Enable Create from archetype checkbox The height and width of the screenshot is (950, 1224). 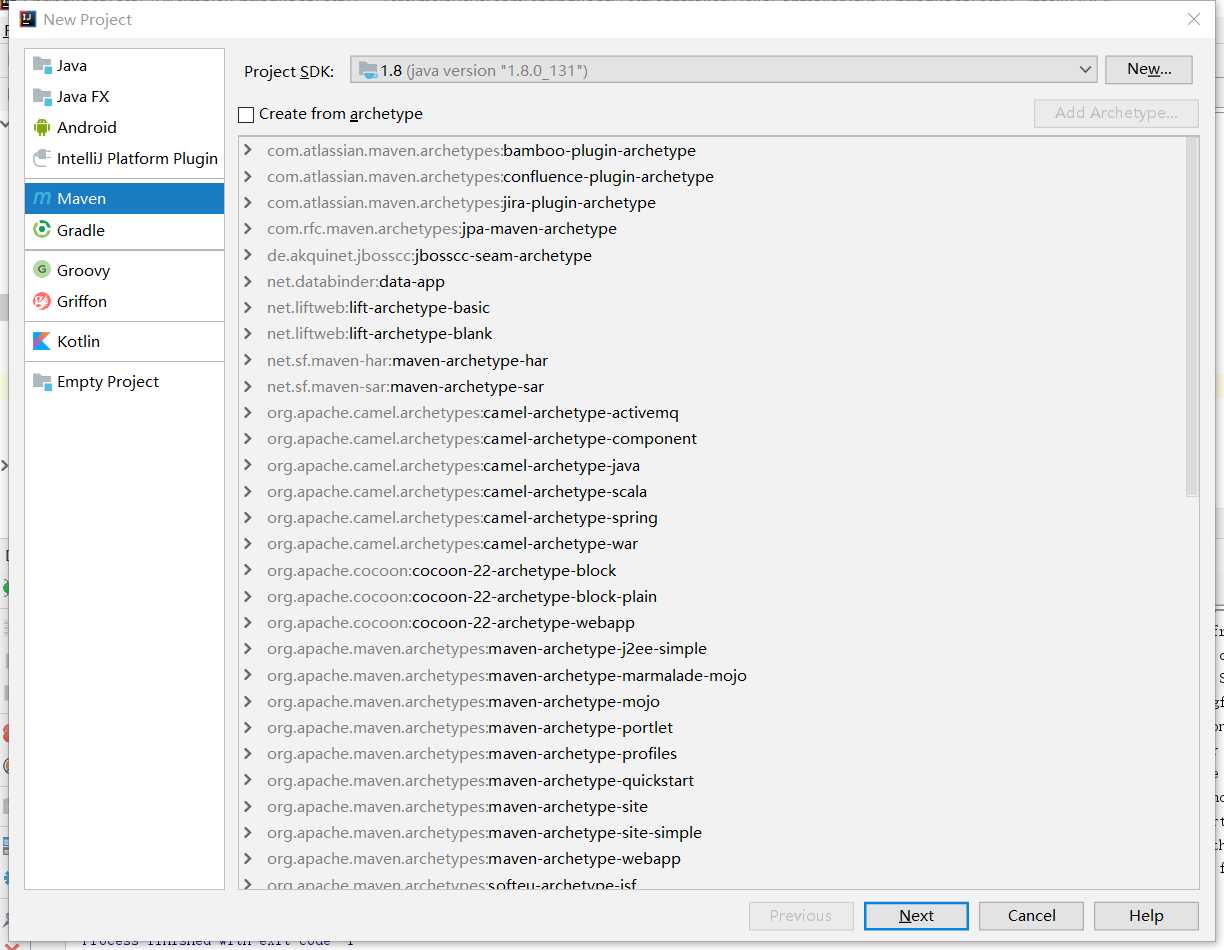pyautogui.click(x=246, y=114)
